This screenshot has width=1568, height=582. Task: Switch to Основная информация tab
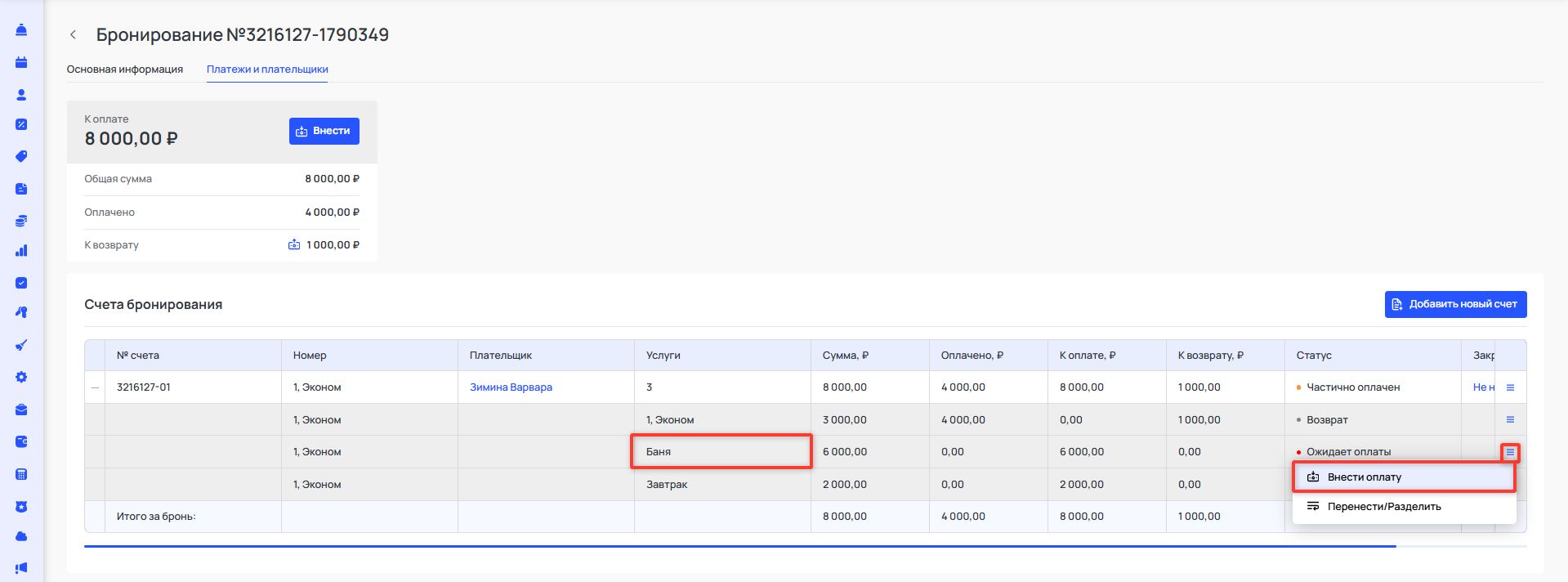[125, 69]
